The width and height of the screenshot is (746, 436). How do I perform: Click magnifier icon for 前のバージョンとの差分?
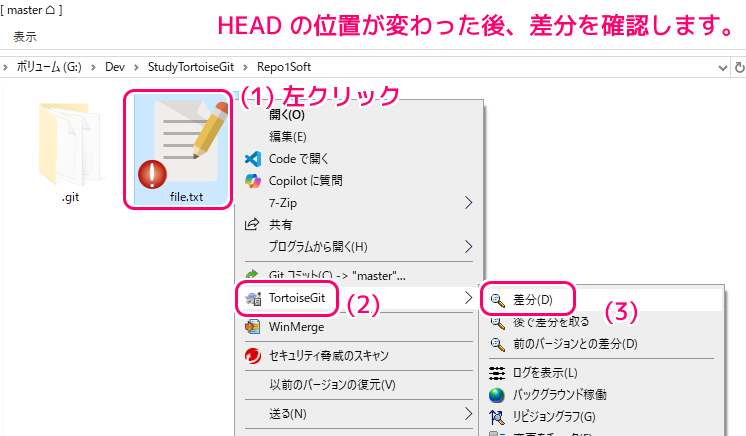click(497, 344)
